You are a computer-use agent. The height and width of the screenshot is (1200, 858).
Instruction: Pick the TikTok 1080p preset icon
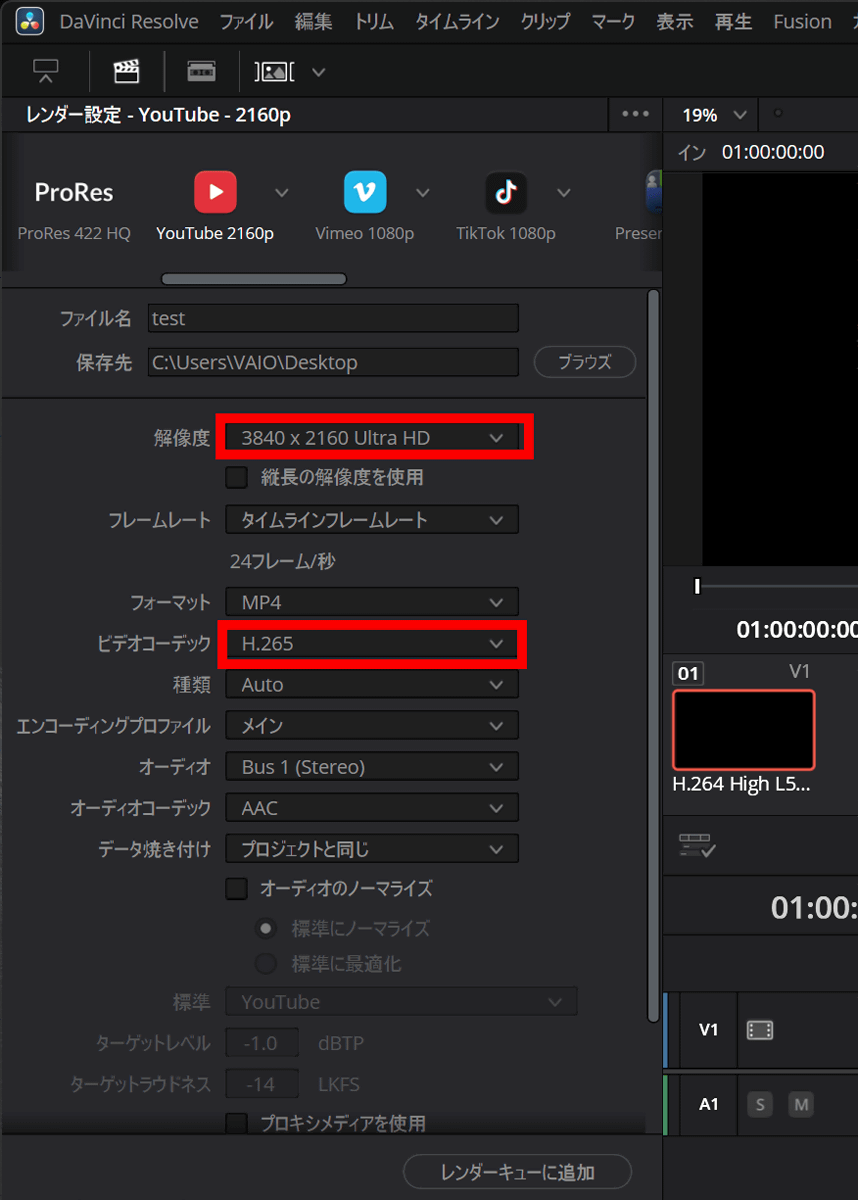[506, 192]
